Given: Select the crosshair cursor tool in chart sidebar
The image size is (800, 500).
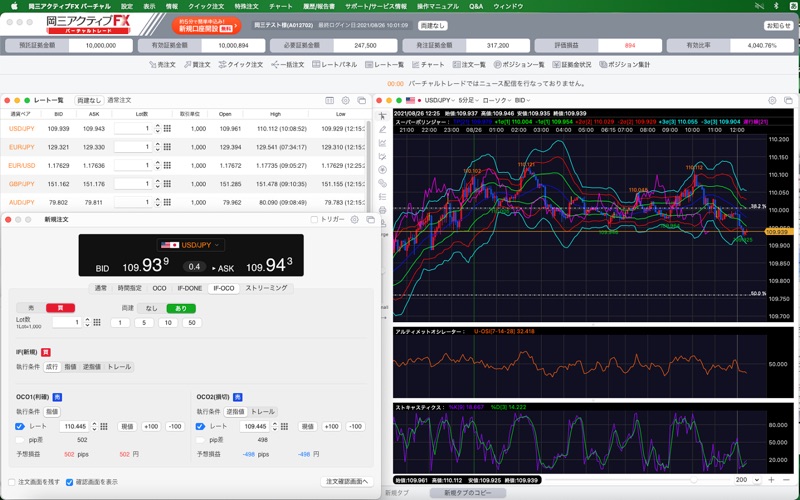Looking at the screenshot, I should (384, 115).
